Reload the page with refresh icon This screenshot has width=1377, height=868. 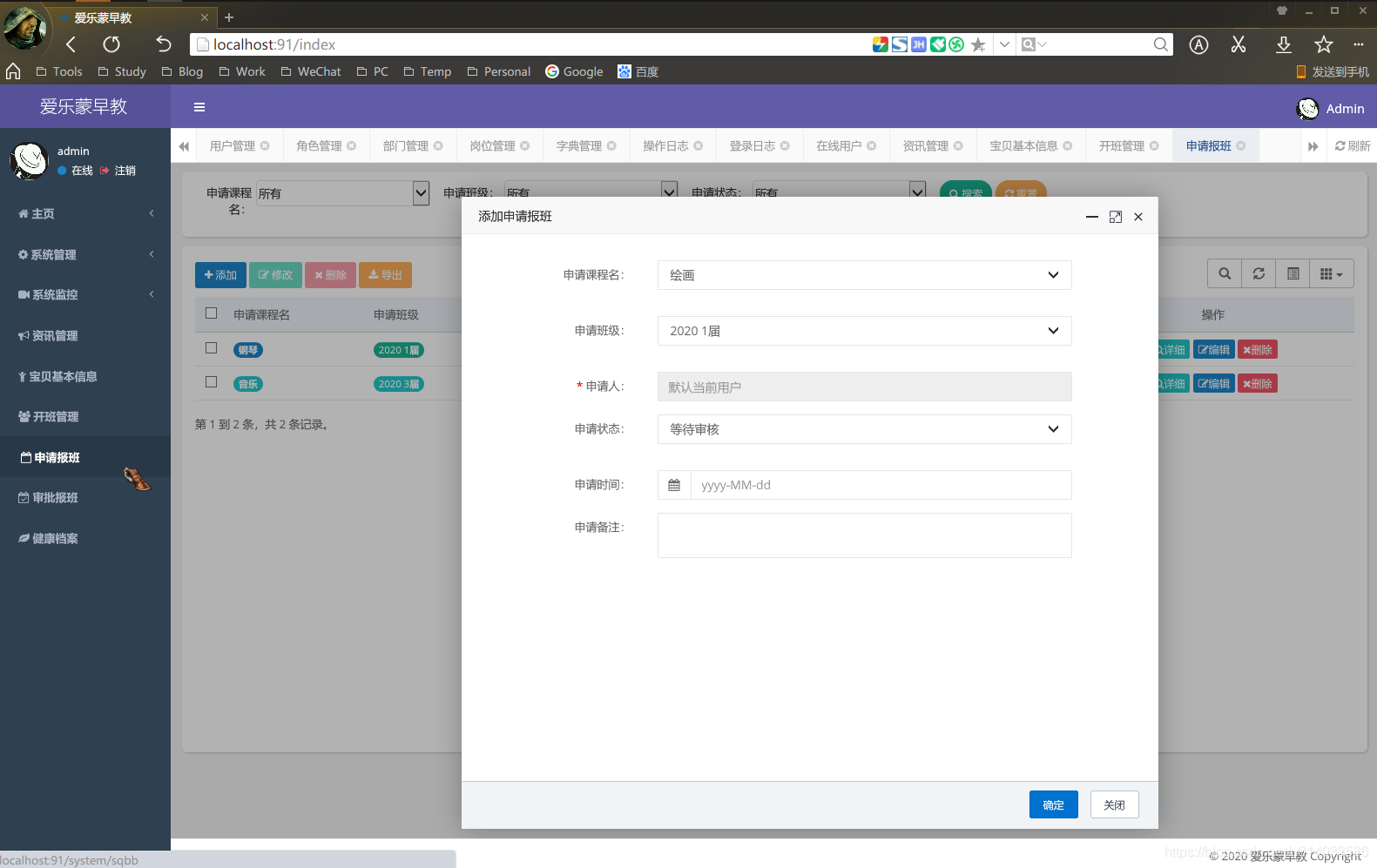click(x=111, y=44)
